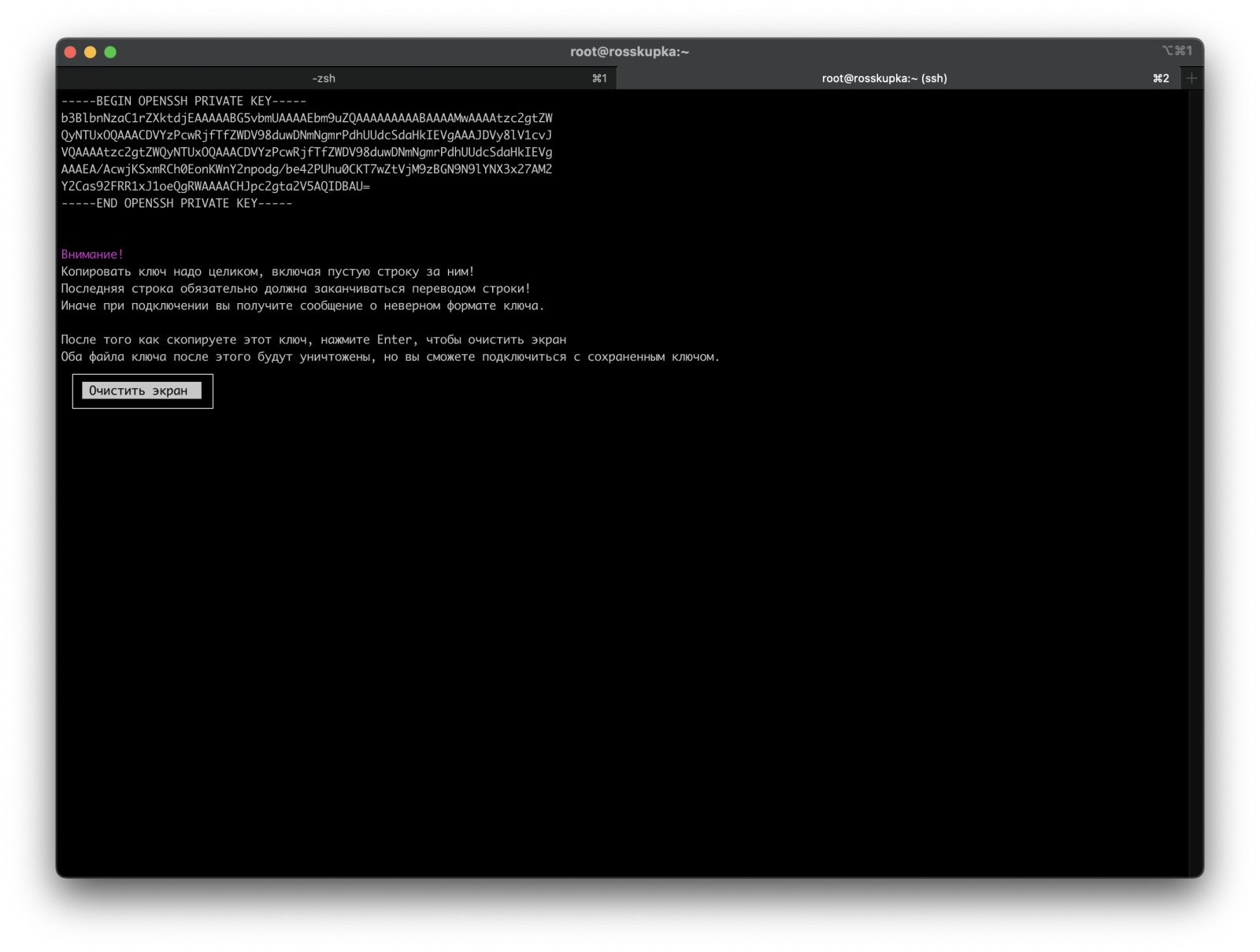Click the terminal vertical scrollbar track
Viewport: 1260px width, 952px height.
pos(1195,482)
